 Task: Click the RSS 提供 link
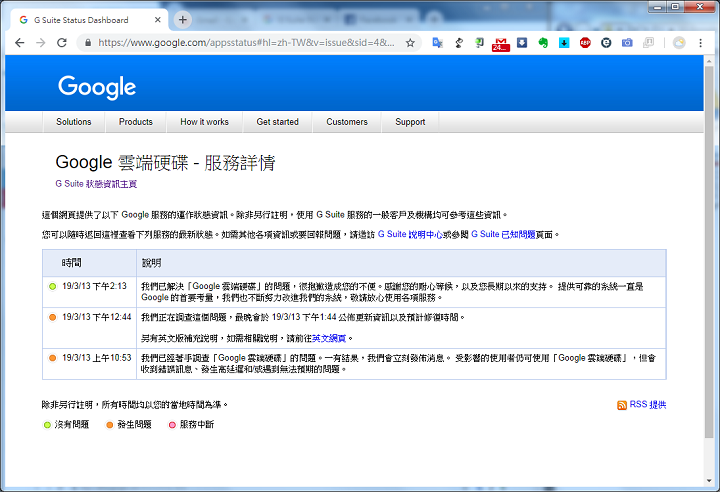click(647, 404)
